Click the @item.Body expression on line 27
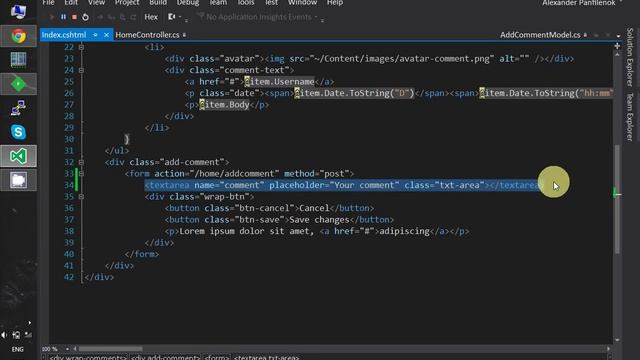This screenshot has width=640, height=360. [x=224, y=105]
